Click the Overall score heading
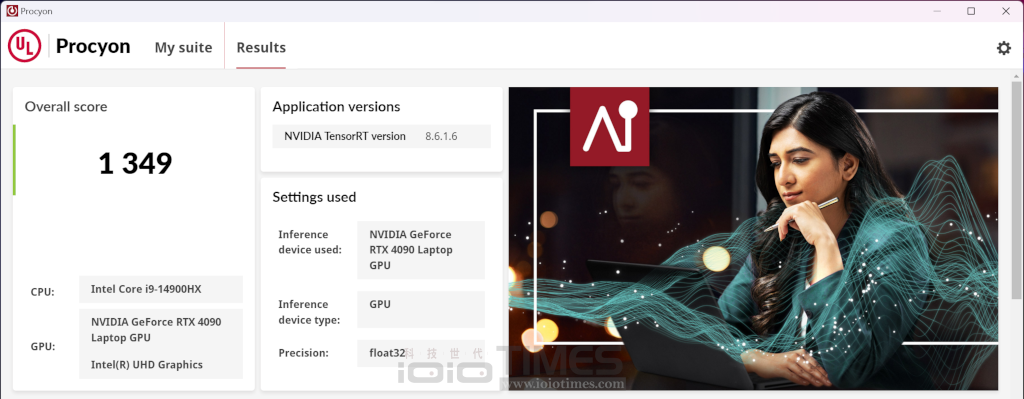 66,106
